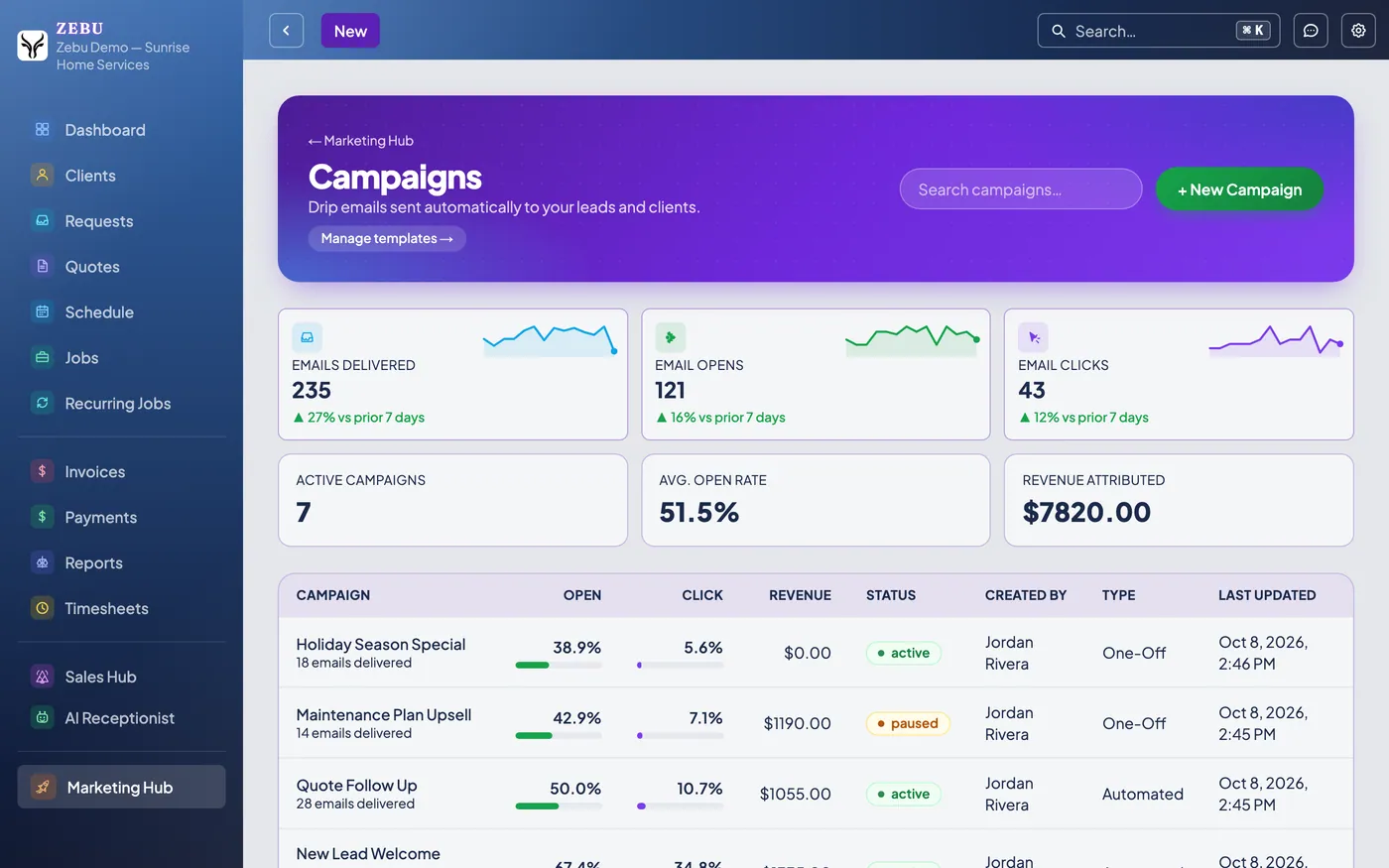Viewport: 1389px width, 868px height.
Task: Click the Invoices dollar icon
Action: click(42, 472)
